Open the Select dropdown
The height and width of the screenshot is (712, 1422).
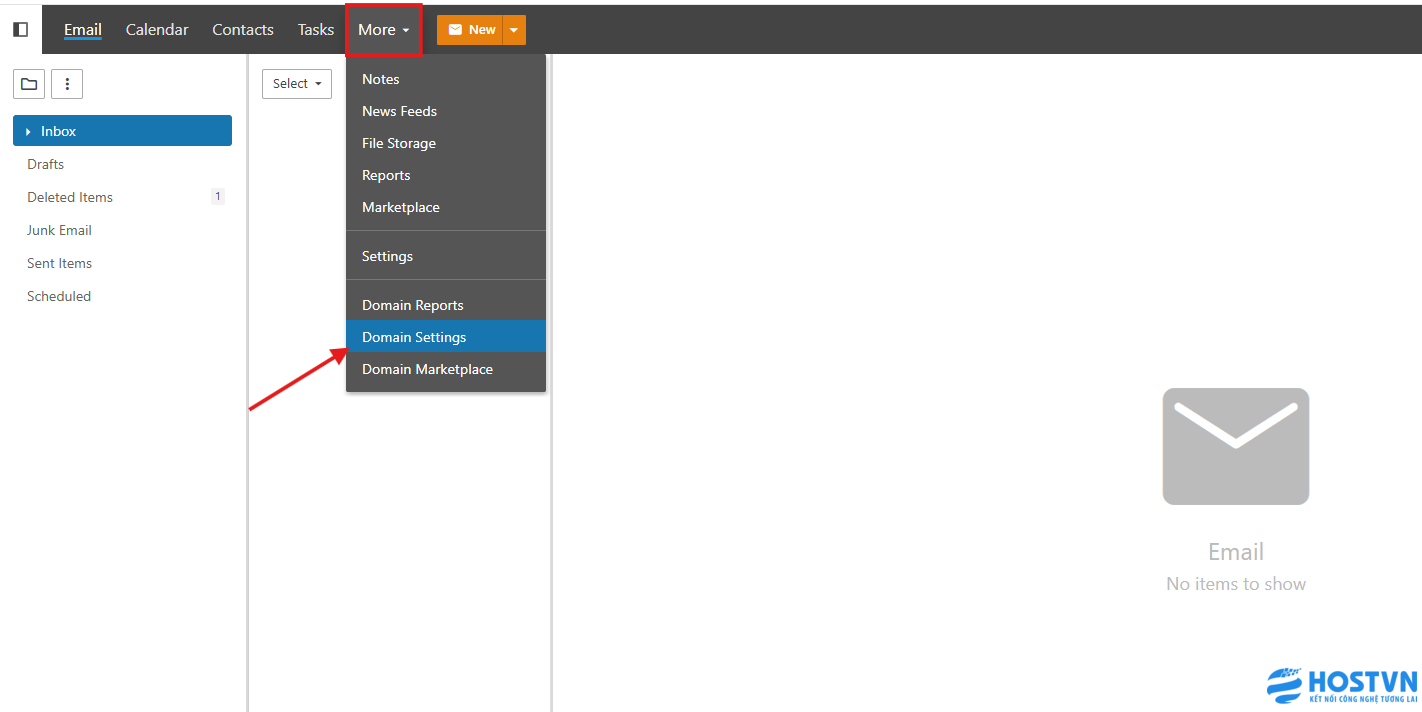pyautogui.click(x=296, y=84)
